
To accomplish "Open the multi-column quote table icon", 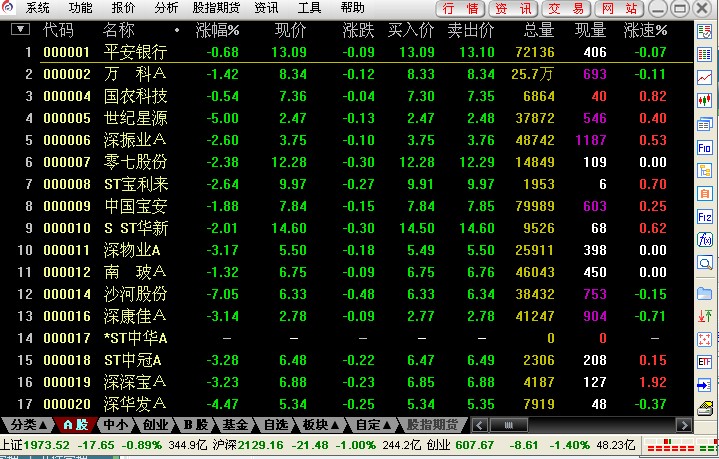I will point(705,54).
